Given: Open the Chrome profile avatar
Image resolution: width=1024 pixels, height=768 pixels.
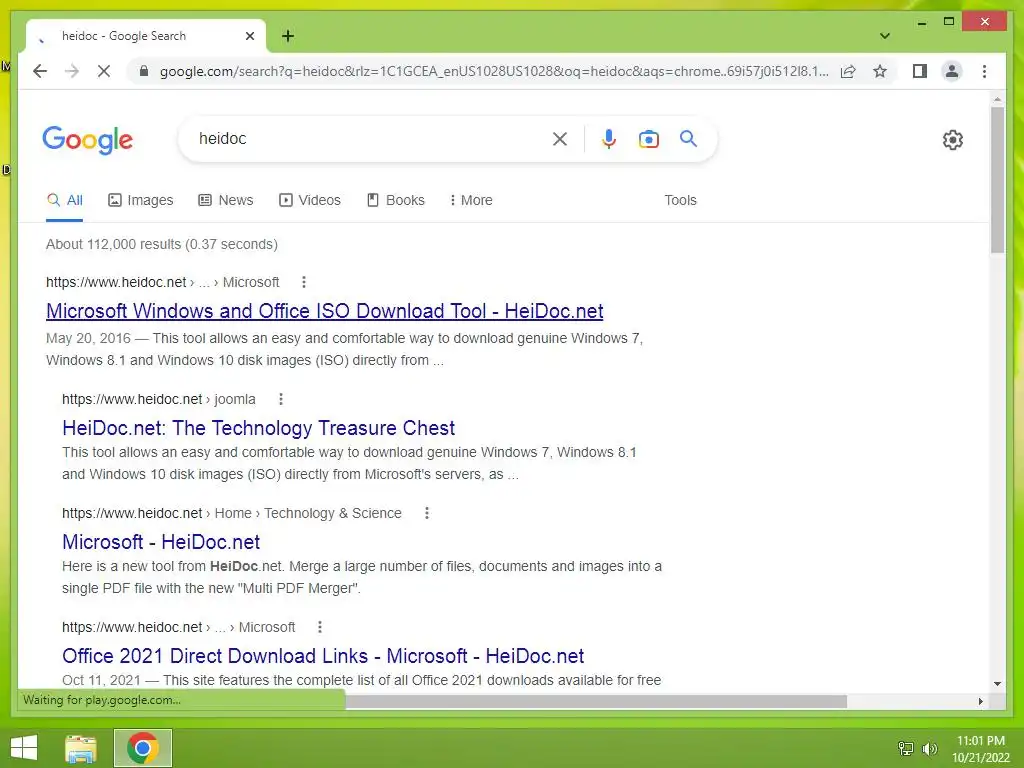Looking at the screenshot, I should click(952, 71).
